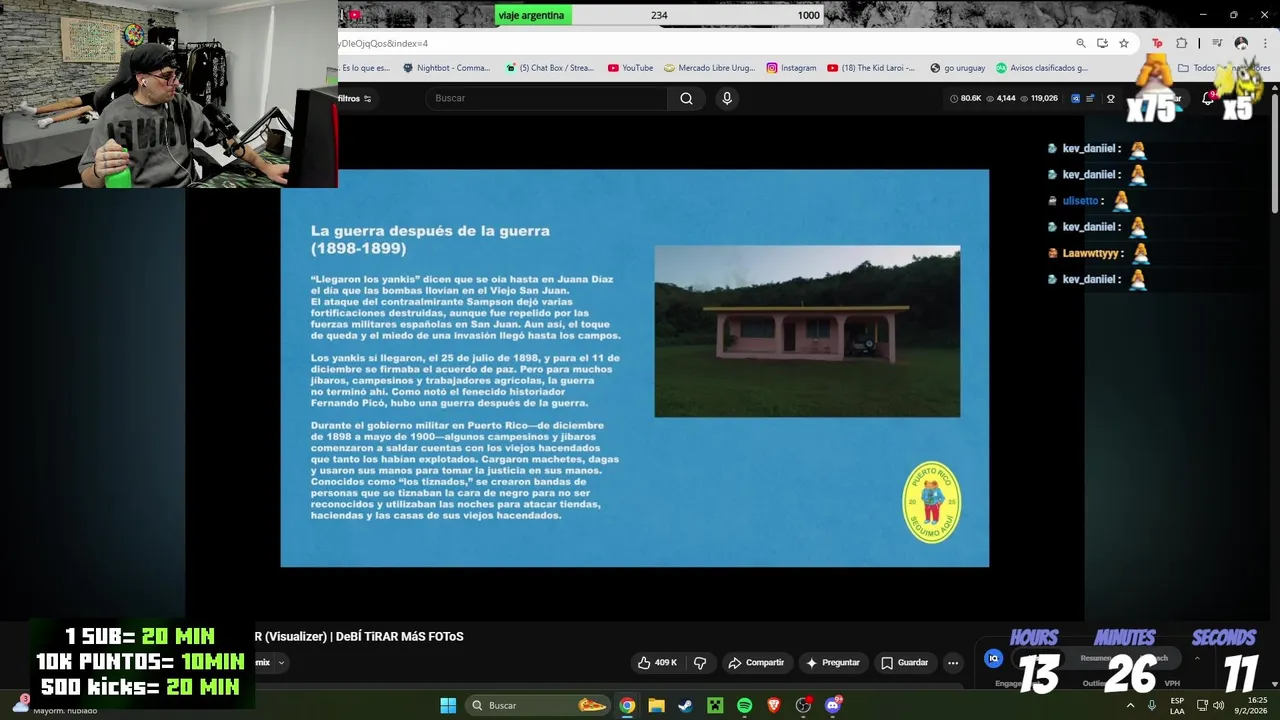Open YouTube notifications bell
This screenshot has height=720, width=1280.
pos(1208,98)
